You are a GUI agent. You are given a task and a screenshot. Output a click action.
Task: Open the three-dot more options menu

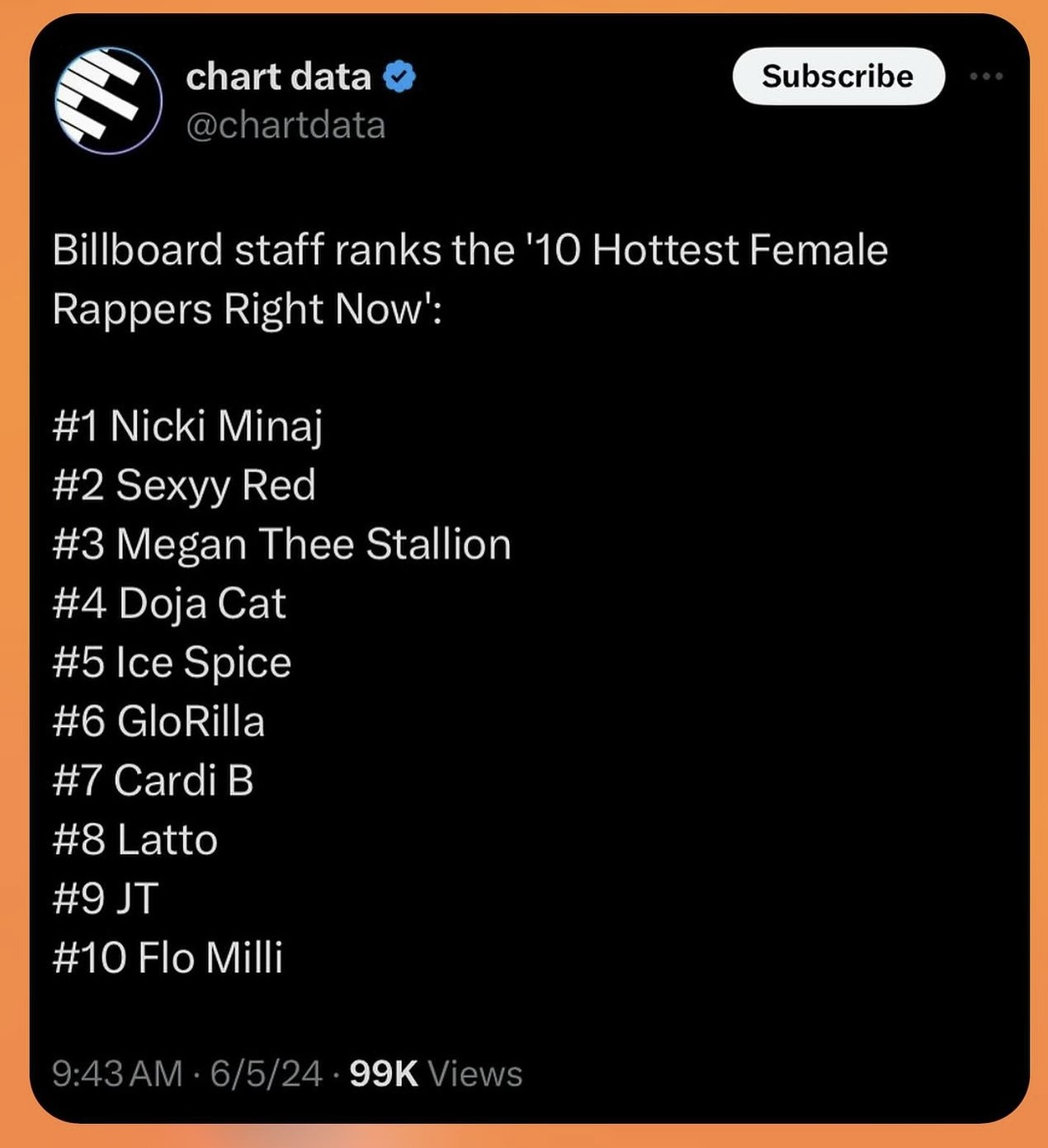pyautogui.click(x=986, y=77)
